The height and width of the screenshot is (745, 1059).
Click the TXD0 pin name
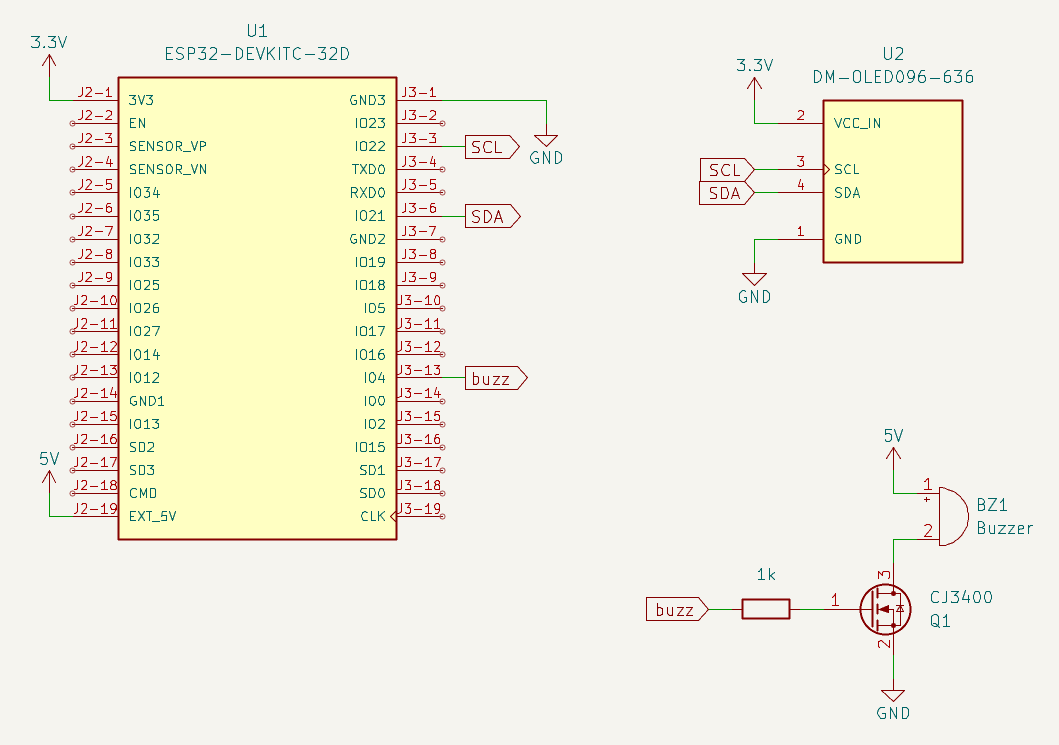coord(368,170)
